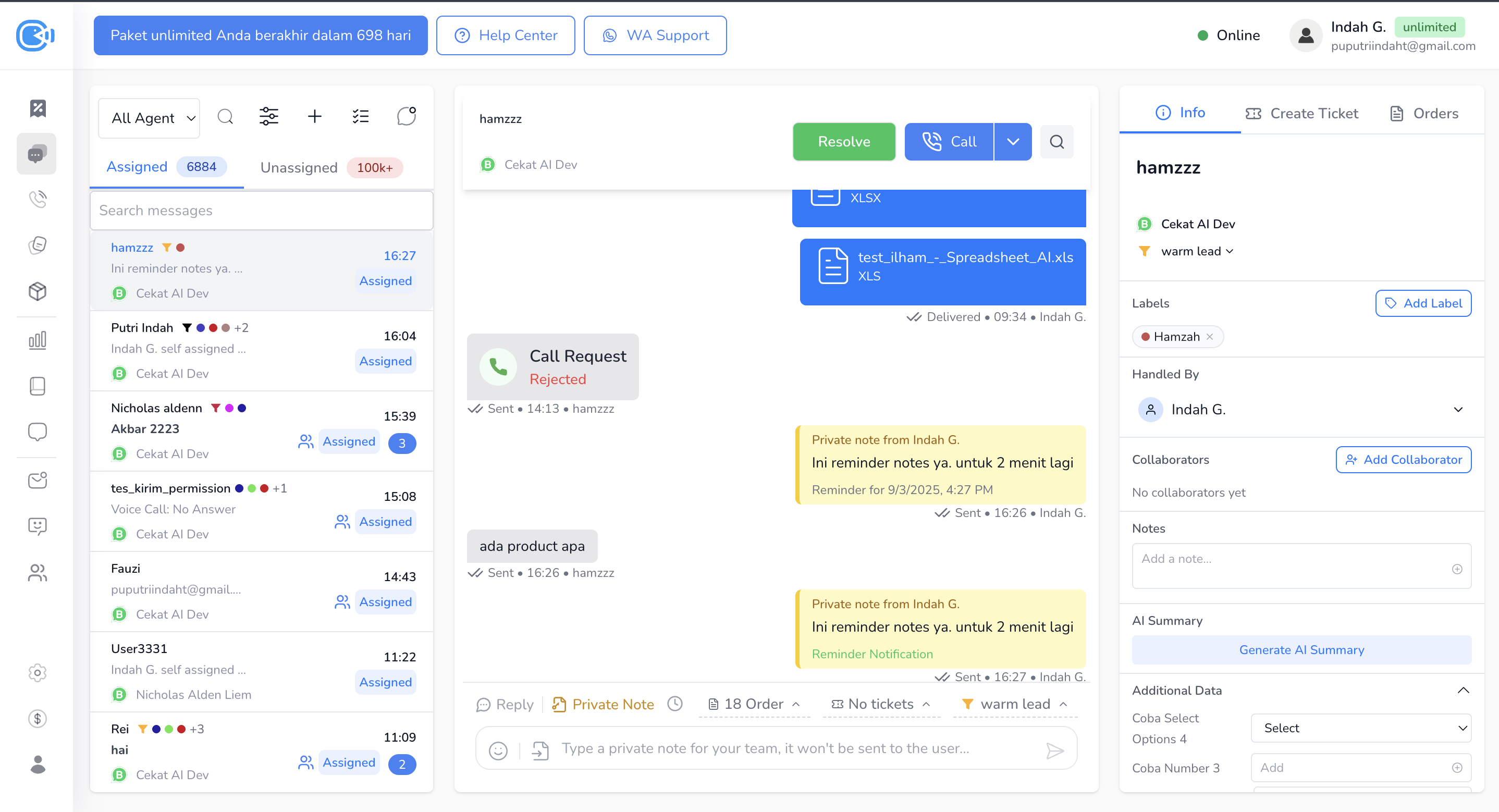Open the filter sliders icon in the conversation list
This screenshot has height=812, width=1499.
268,116
